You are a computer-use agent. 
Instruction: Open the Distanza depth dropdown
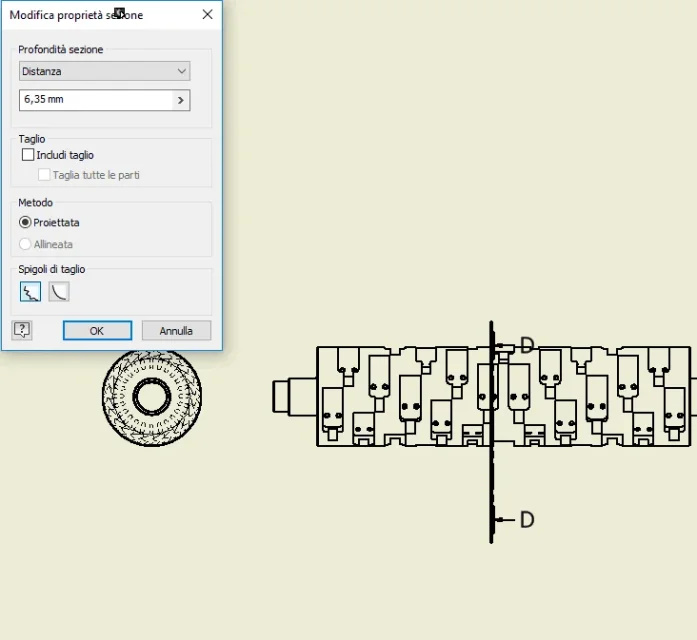pos(104,71)
